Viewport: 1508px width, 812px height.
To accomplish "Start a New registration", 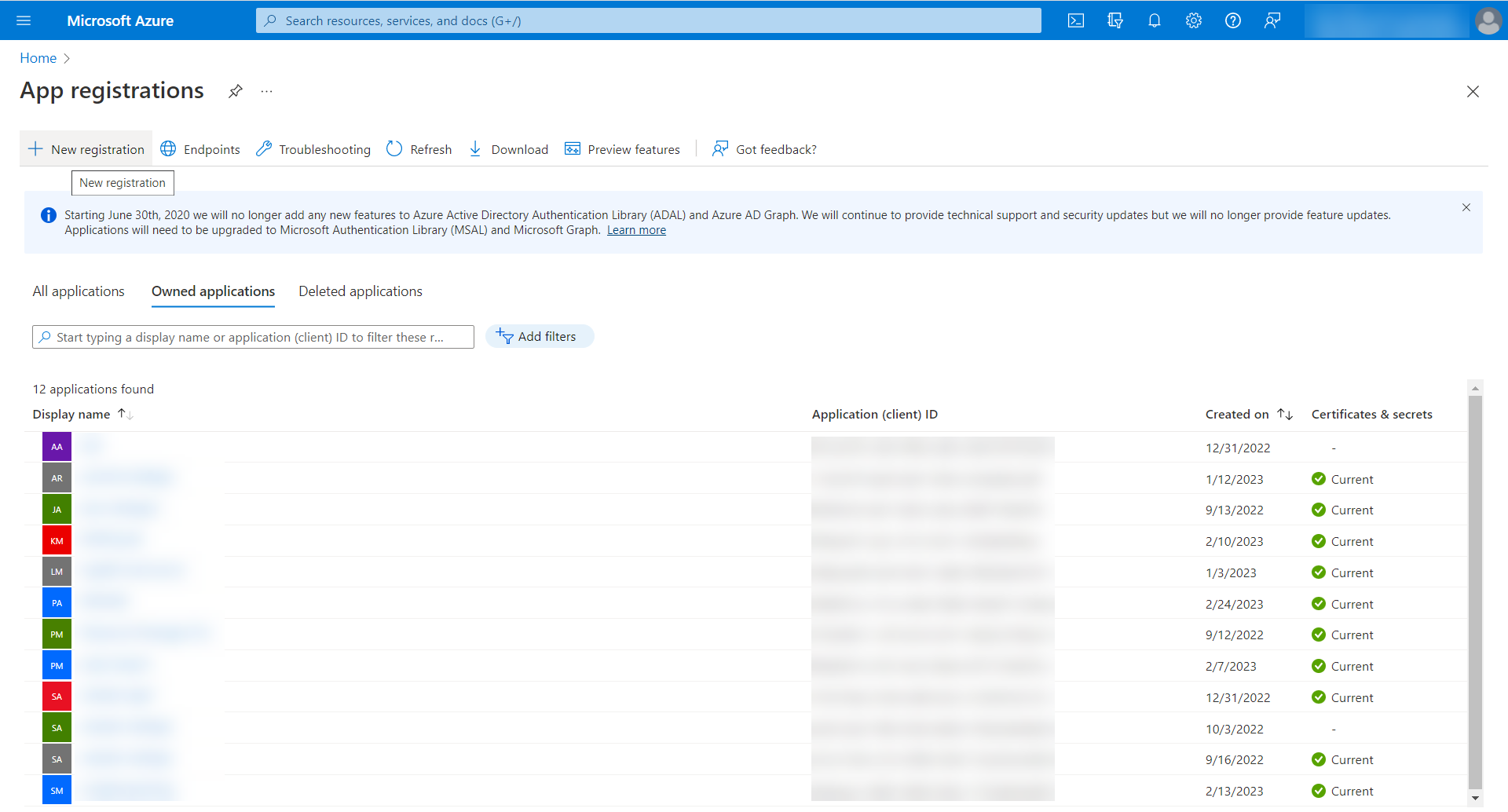I will [x=85, y=148].
